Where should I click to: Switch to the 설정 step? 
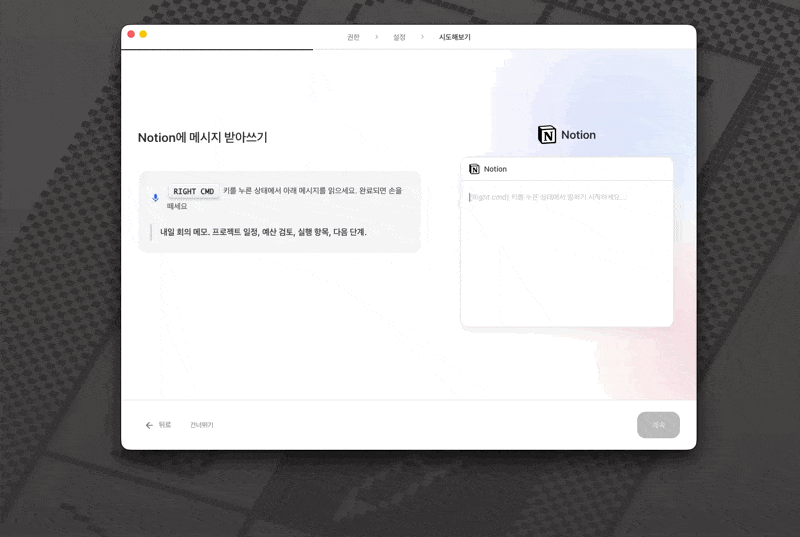(399, 37)
